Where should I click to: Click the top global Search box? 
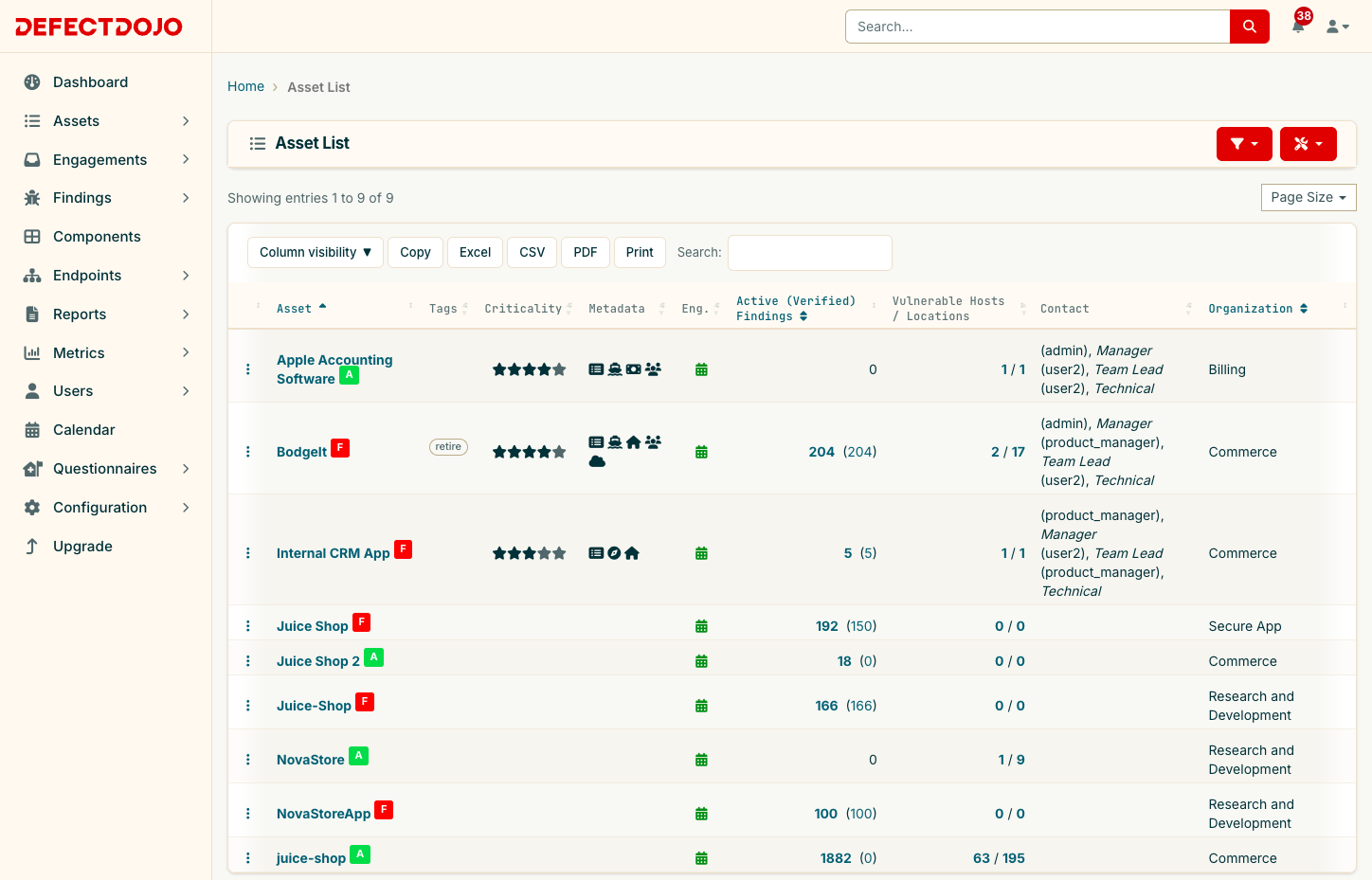(x=1038, y=27)
